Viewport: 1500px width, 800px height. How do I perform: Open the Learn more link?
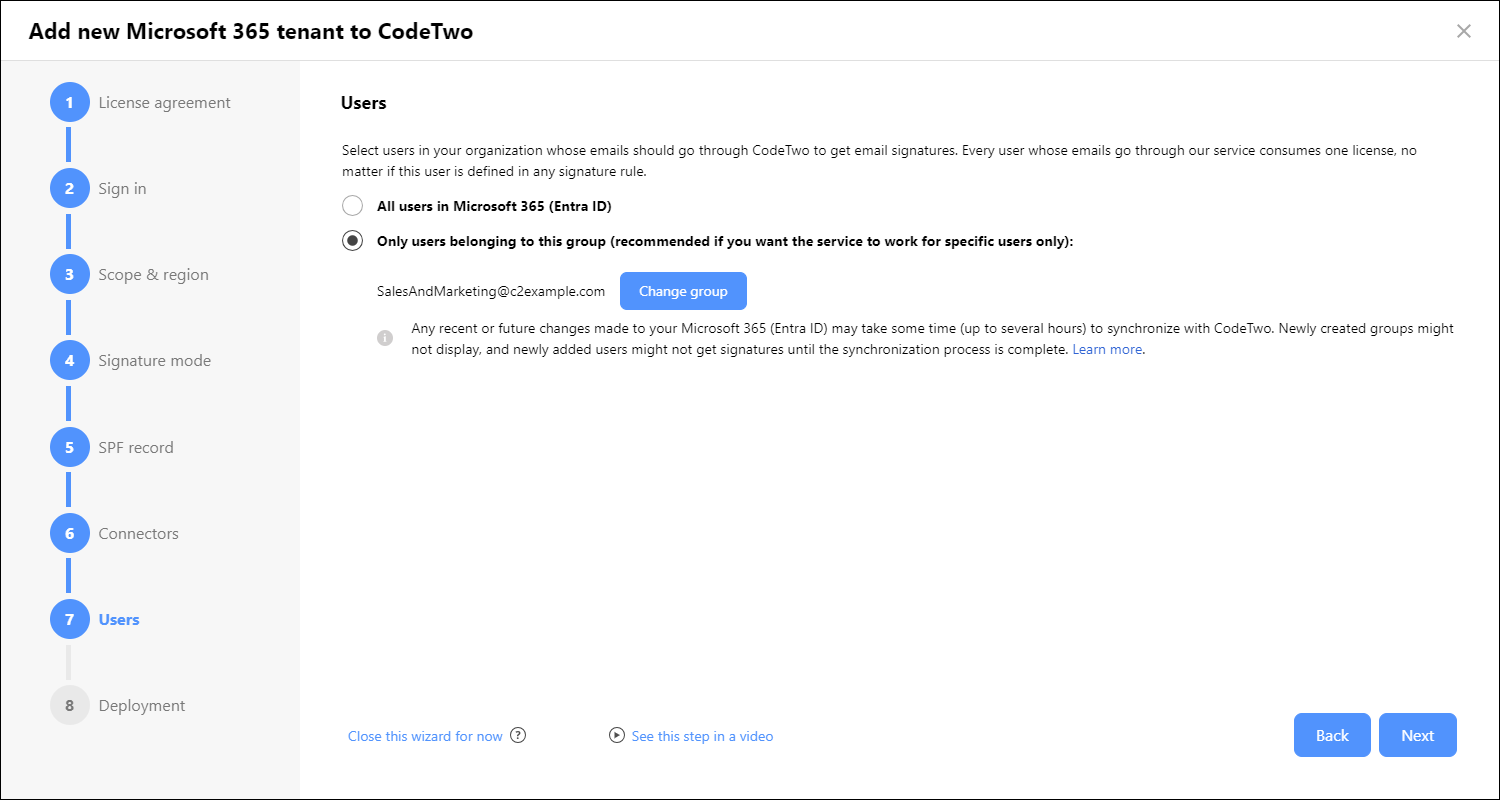coord(1107,350)
